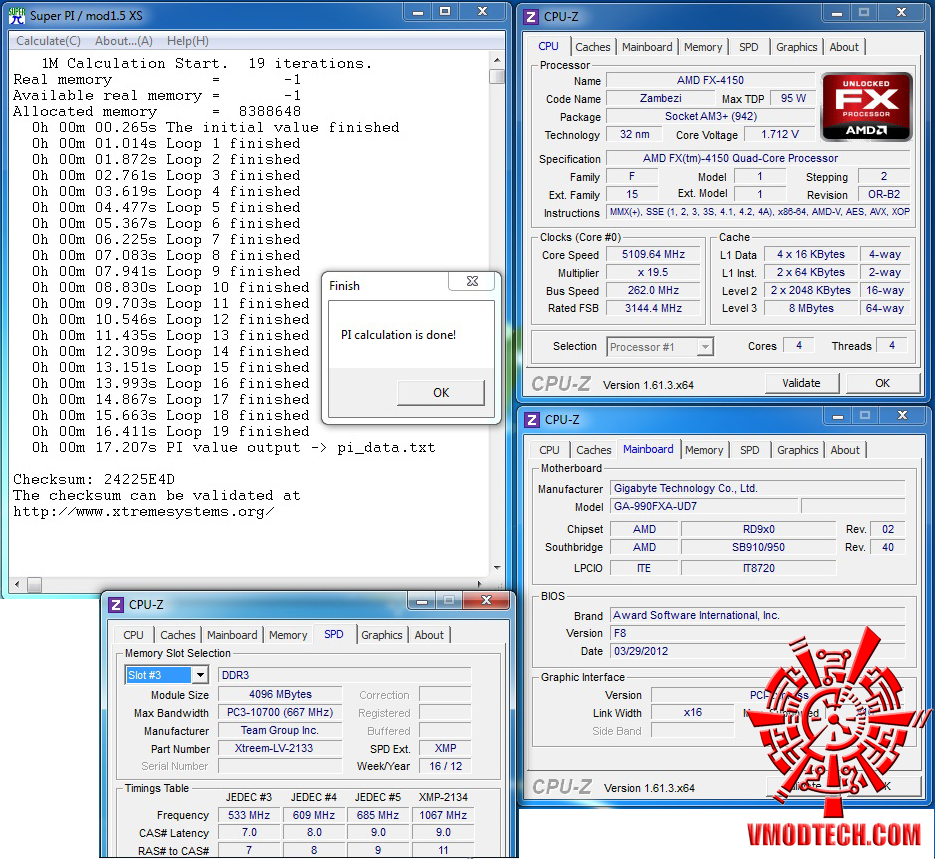Screen dimensions: 935x859
Task: Click the Super PI vertical scrollbar up arrow
Action: (x=497, y=60)
